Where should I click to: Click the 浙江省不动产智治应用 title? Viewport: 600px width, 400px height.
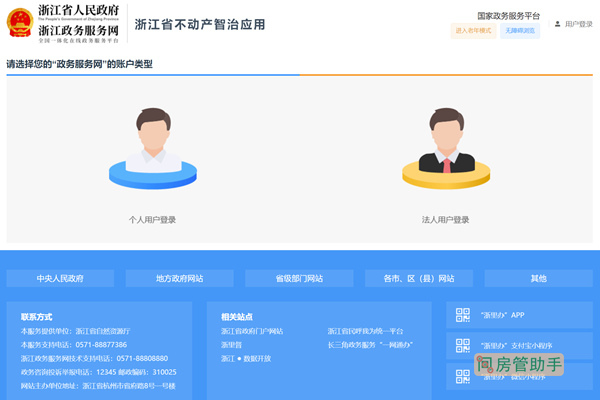pyautogui.click(x=200, y=24)
